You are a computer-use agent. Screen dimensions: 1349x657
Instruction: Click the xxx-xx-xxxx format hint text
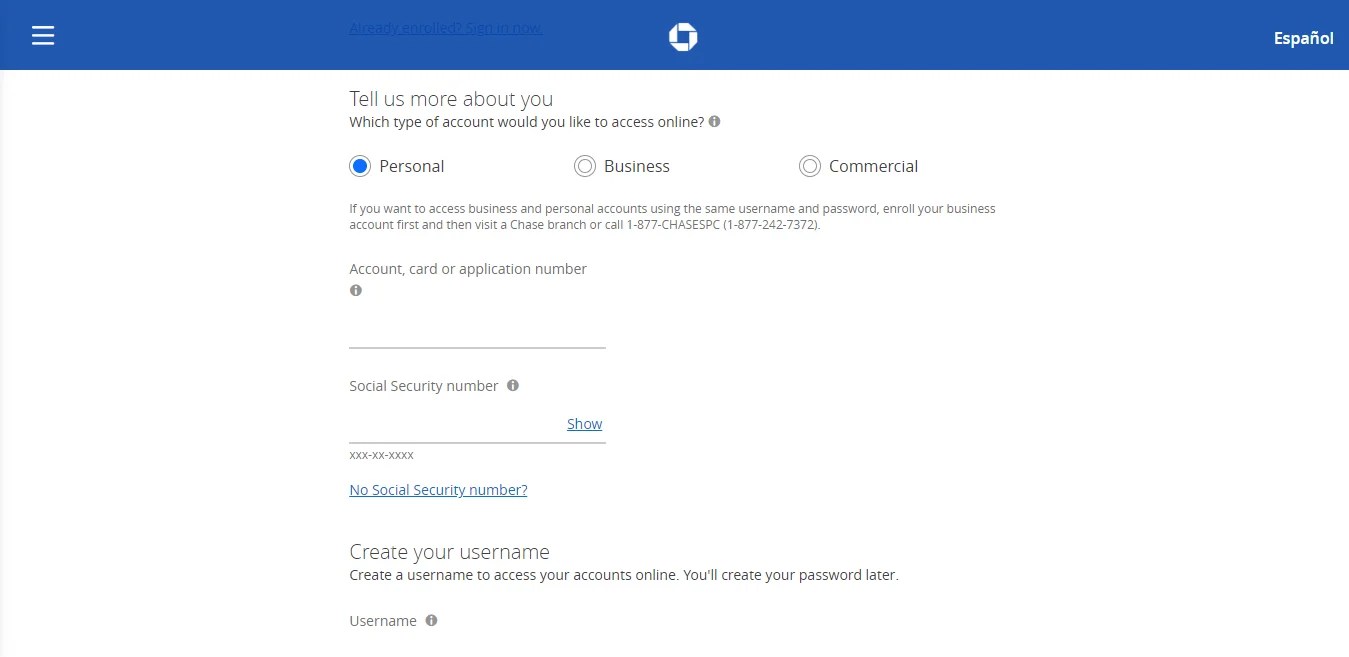click(381, 454)
